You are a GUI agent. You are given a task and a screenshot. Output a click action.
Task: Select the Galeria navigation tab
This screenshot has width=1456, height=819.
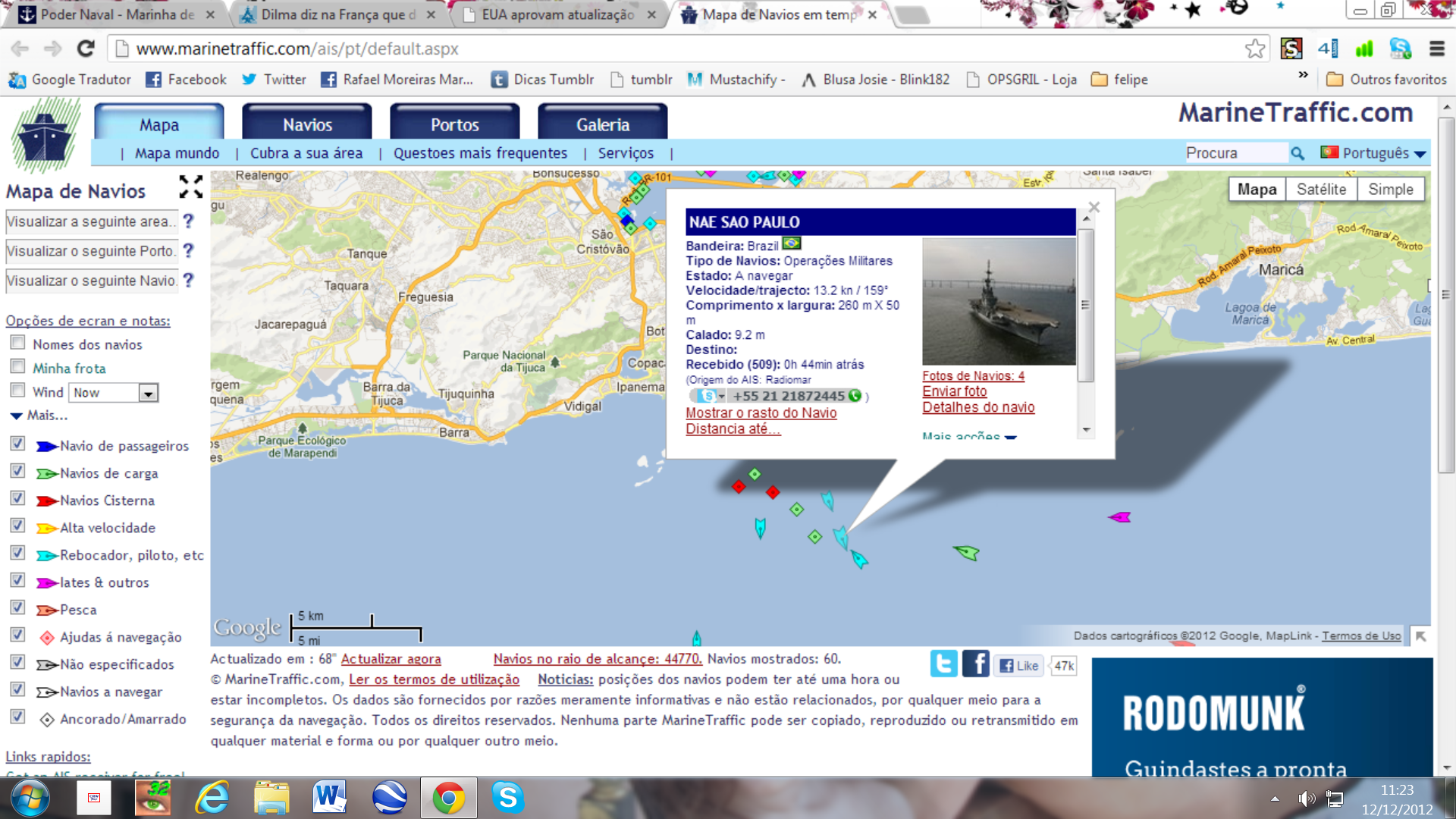(x=603, y=124)
